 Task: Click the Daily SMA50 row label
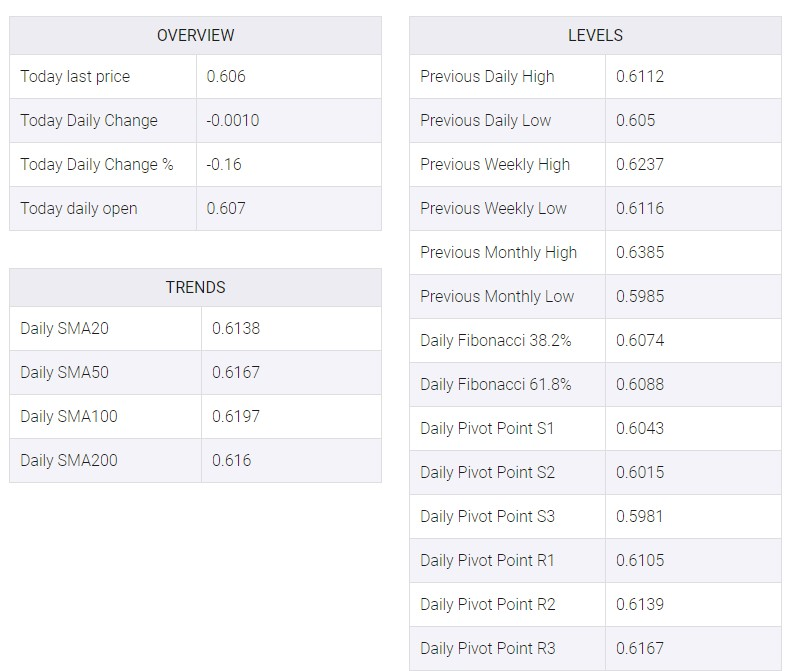(x=64, y=372)
